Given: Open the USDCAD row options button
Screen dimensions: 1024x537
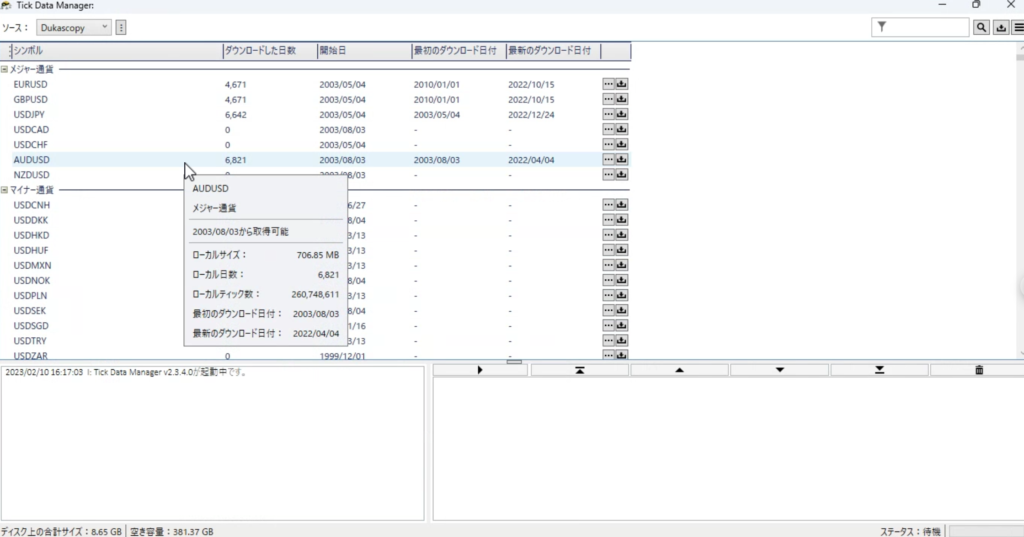Looking at the screenshot, I should [x=609, y=129].
